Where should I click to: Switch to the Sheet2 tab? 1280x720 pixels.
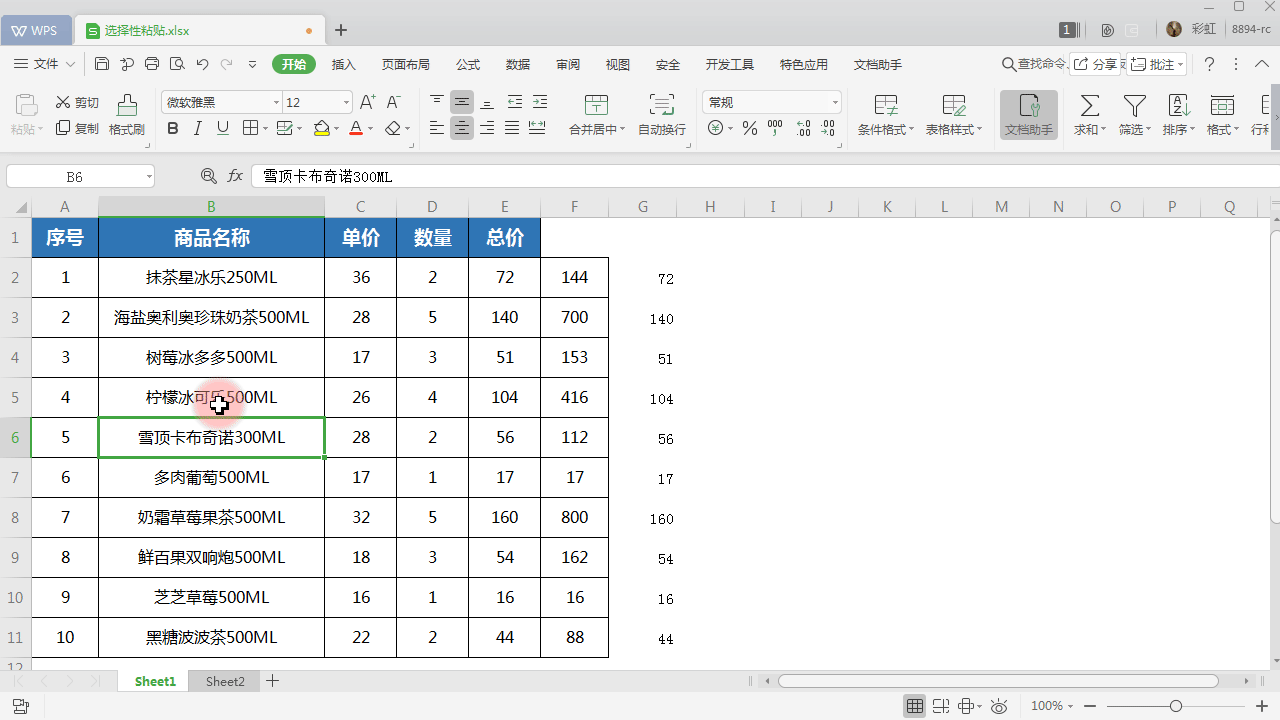point(224,681)
